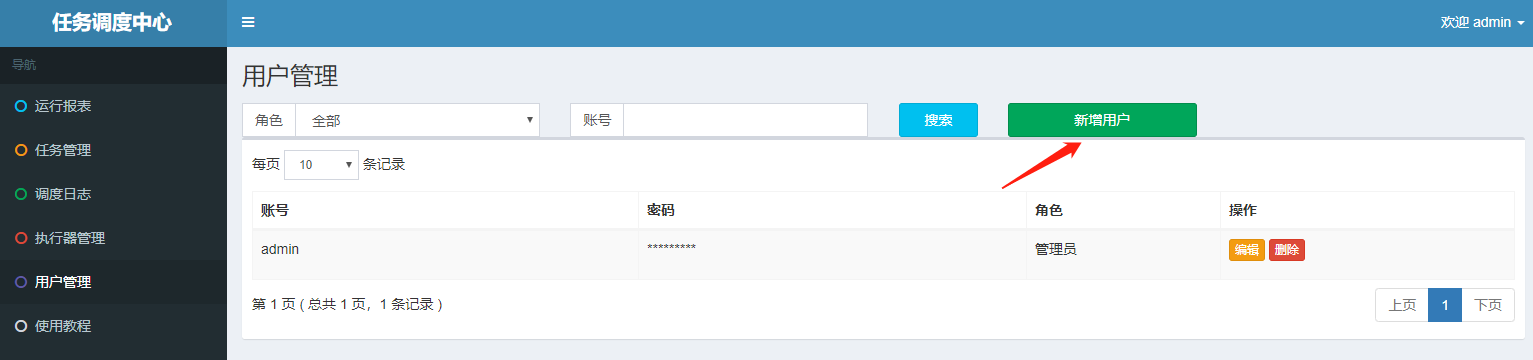
Task: Click the 第 1 页 record summary text
Action: click(x=347, y=304)
